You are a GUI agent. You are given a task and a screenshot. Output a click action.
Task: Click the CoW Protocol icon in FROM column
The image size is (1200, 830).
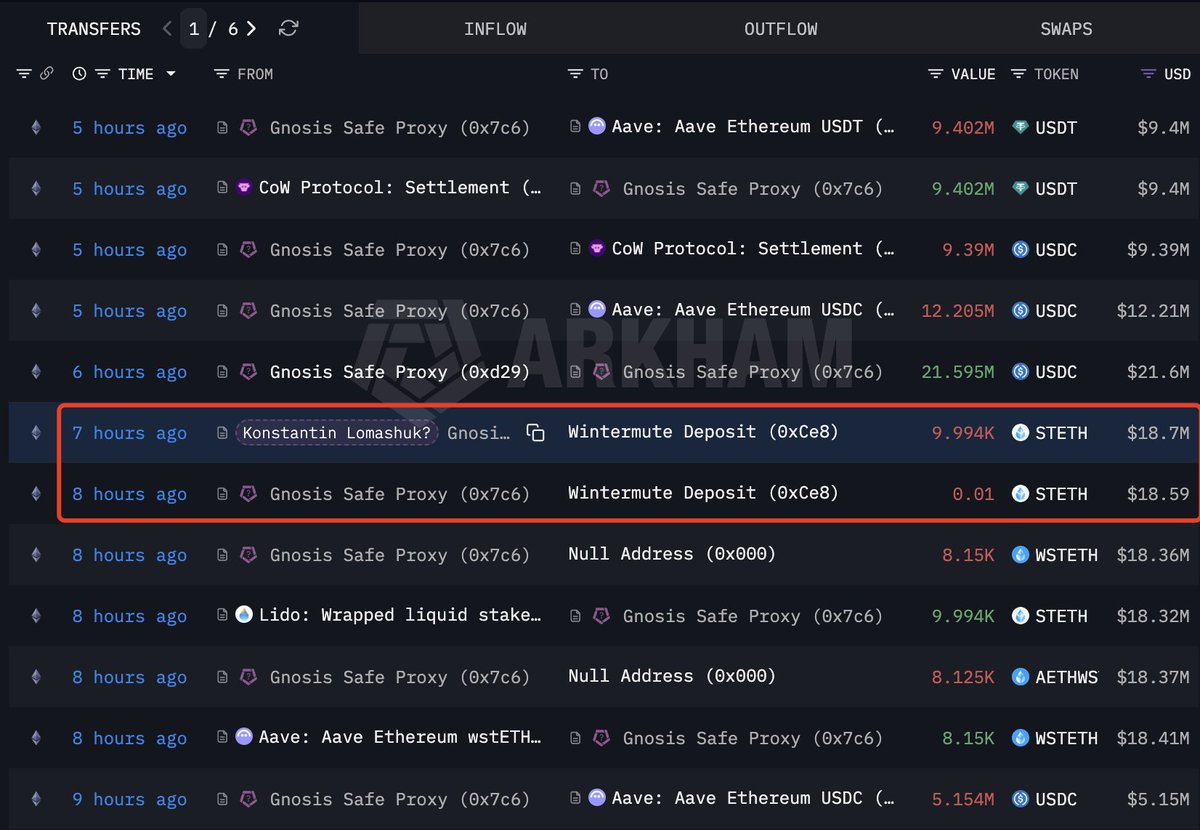[244, 188]
